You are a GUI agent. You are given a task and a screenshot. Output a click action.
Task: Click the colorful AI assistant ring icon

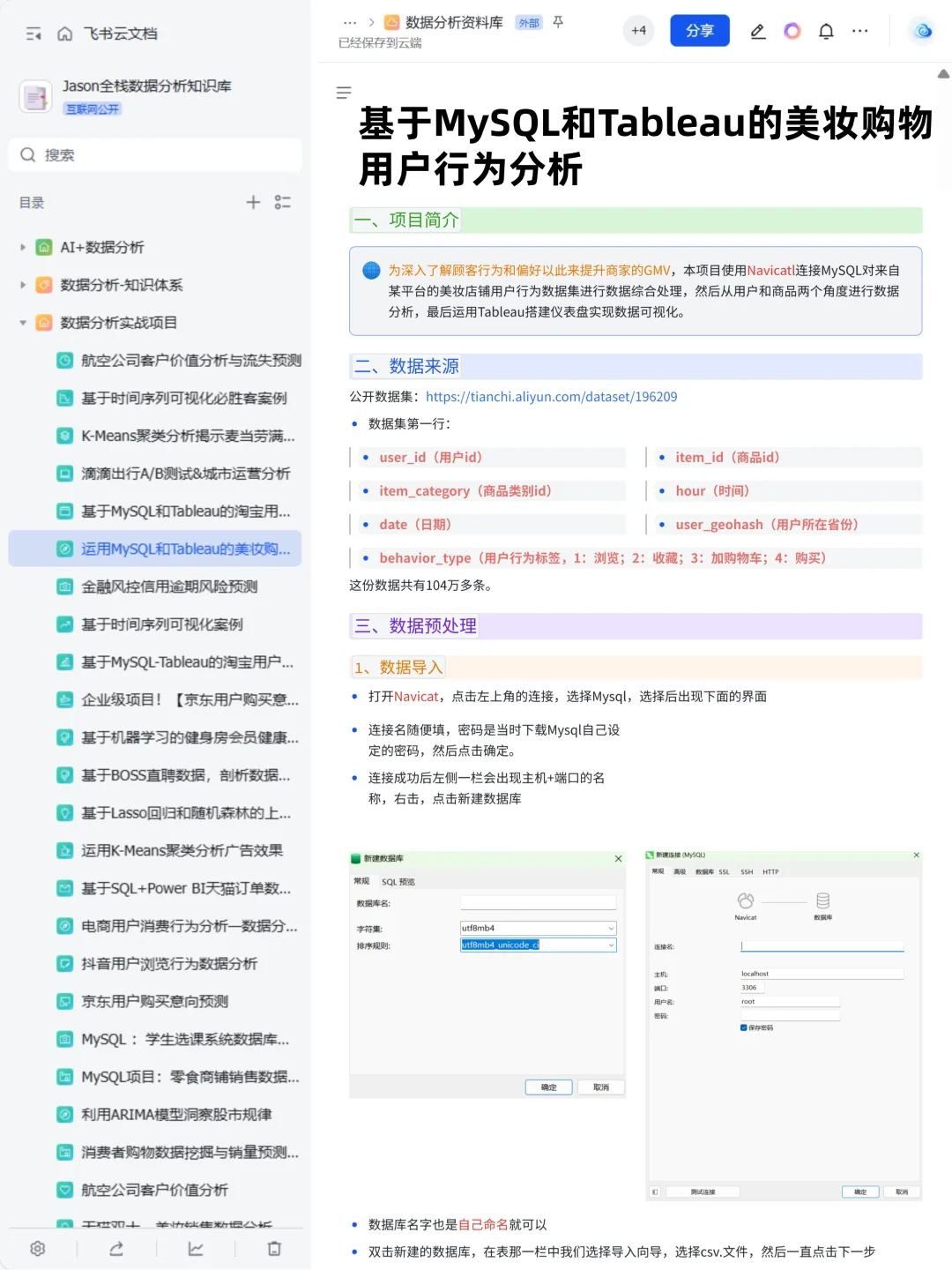792,31
